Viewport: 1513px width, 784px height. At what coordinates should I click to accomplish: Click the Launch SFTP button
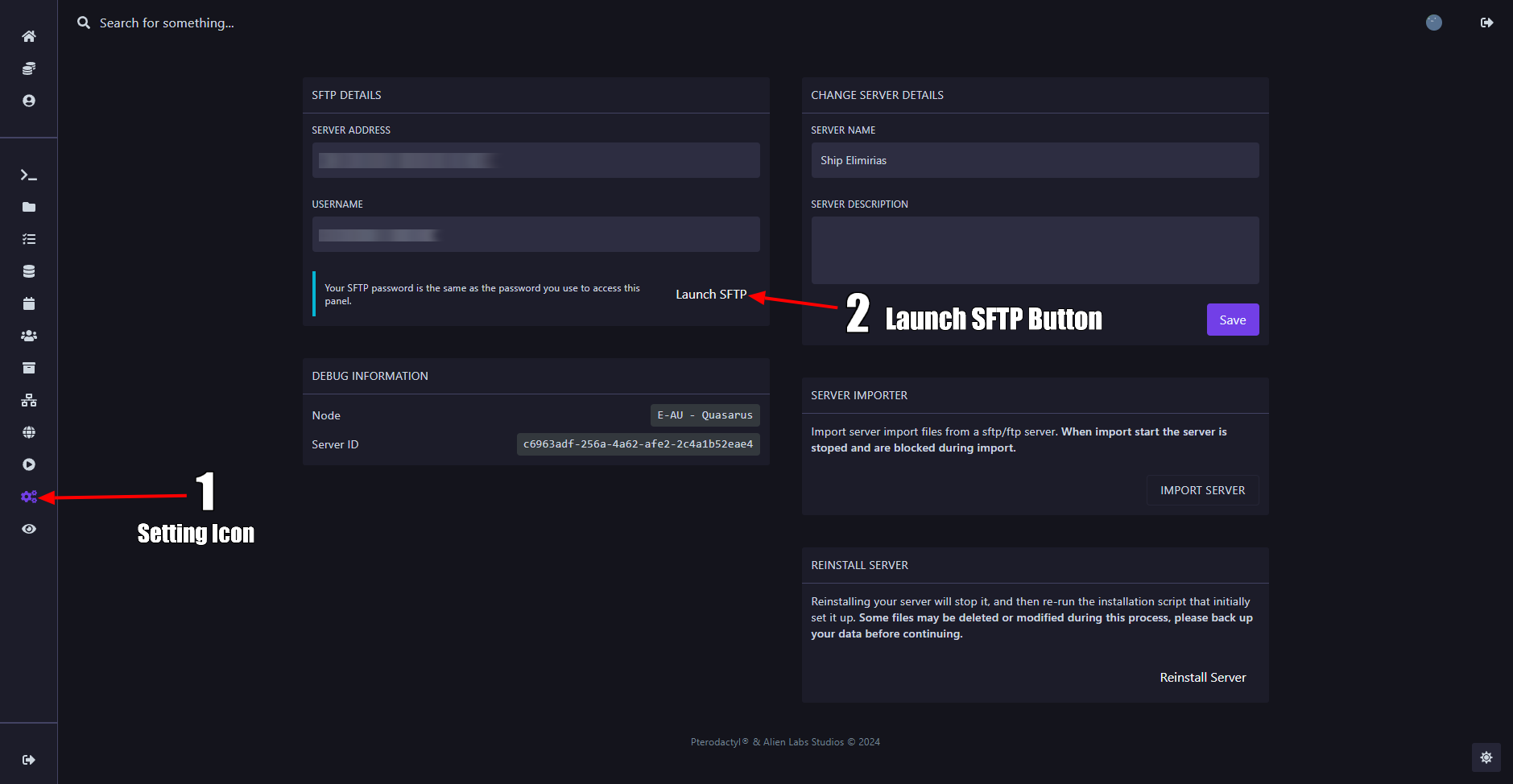pos(711,295)
